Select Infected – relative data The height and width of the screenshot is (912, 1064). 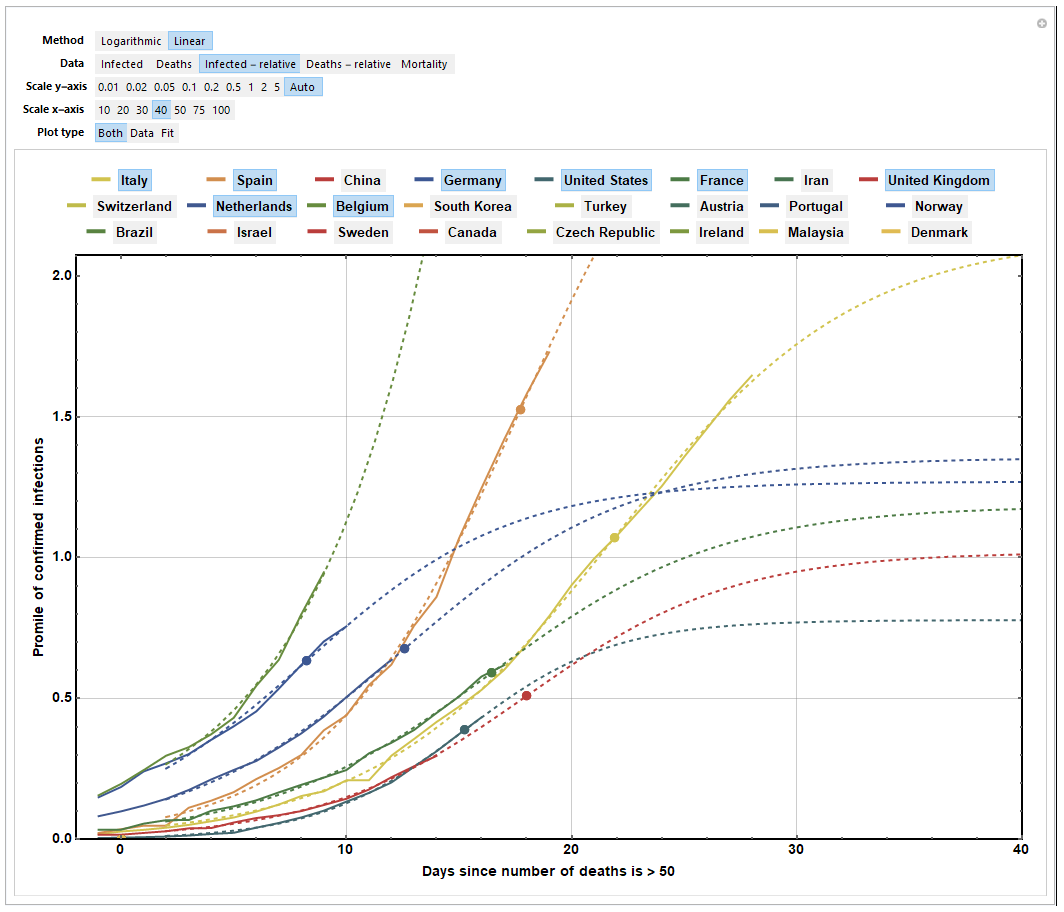tap(250, 64)
